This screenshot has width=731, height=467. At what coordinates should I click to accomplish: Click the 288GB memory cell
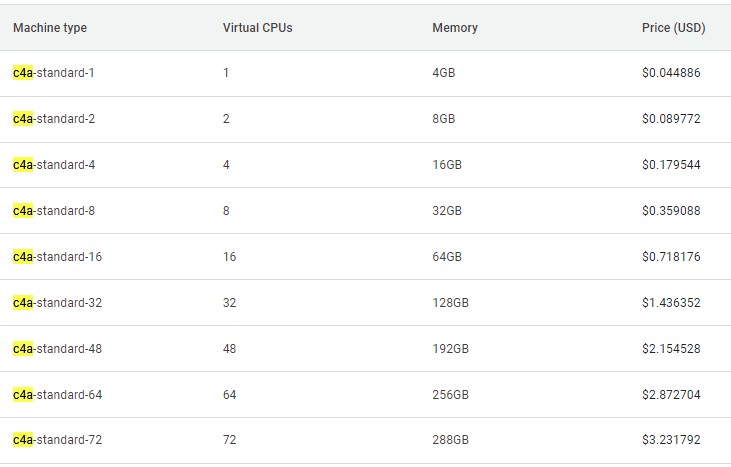click(x=450, y=441)
